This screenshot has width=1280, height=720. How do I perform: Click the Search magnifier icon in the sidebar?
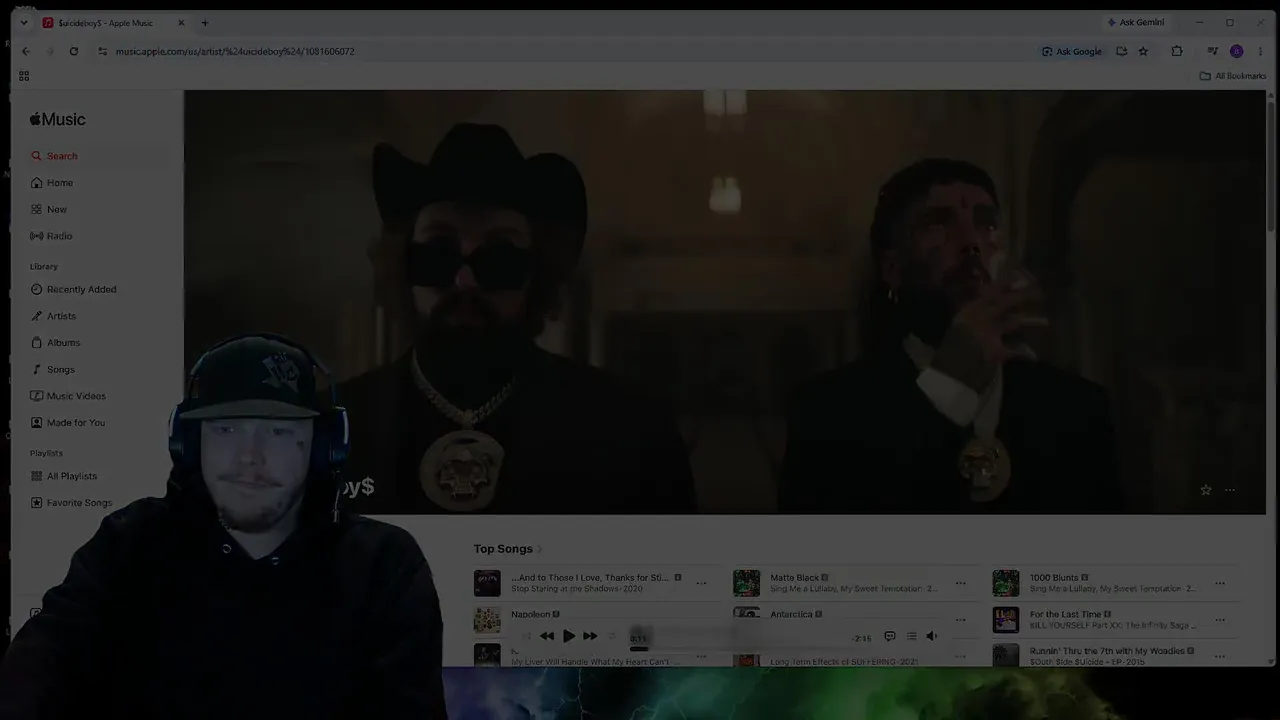point(37,156)
